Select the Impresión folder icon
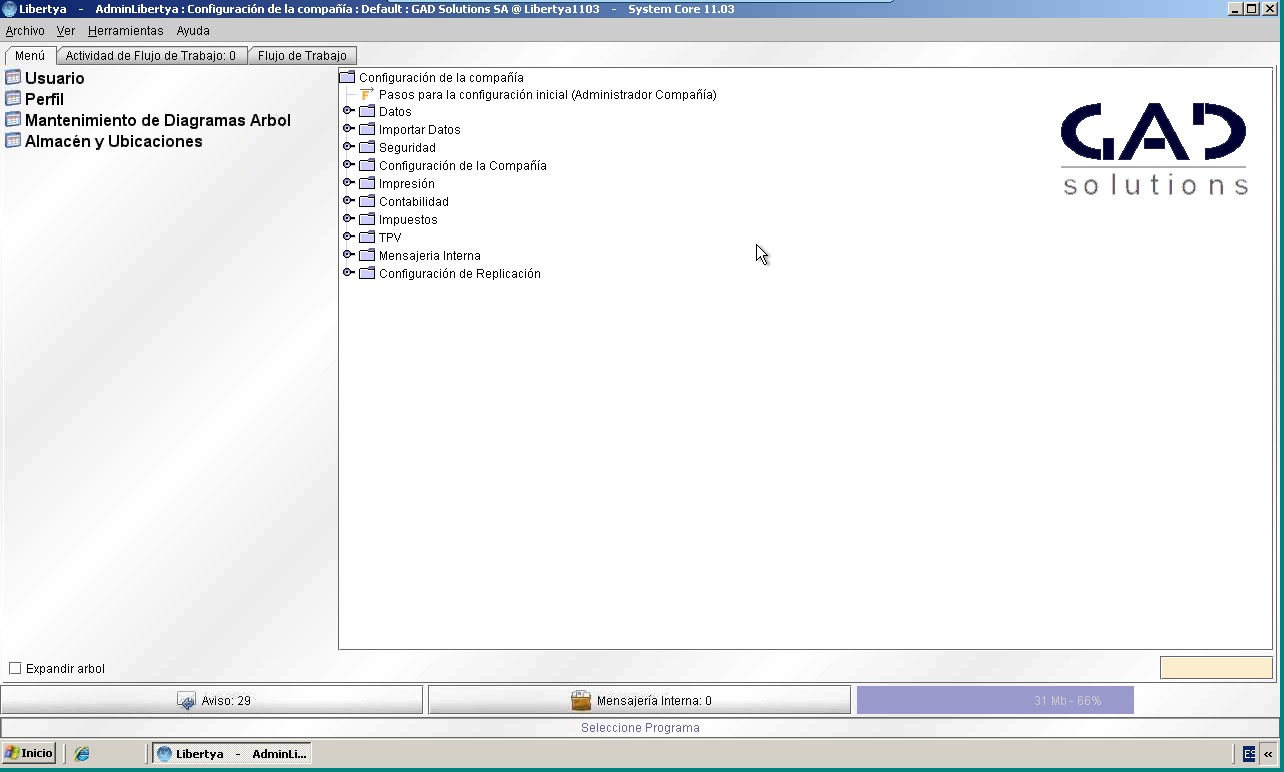Image resolution: width=1284 pixels, height=772 pixels. pos(367,184)
